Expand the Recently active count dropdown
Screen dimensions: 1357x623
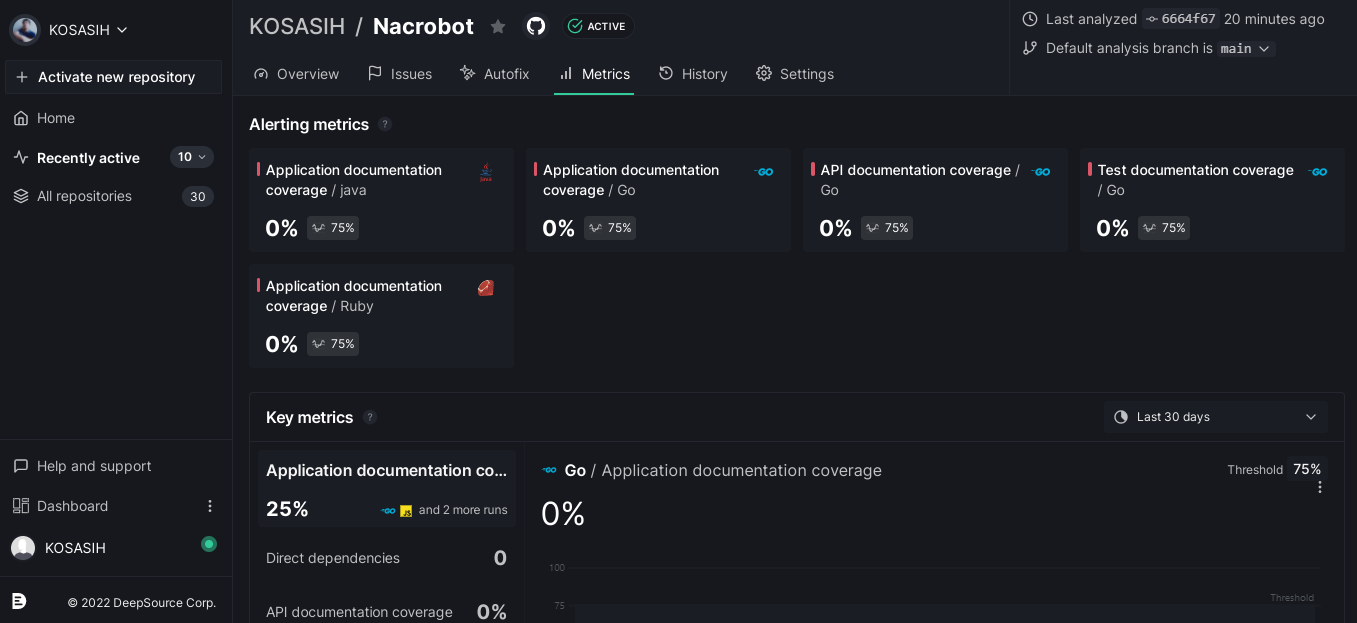point(191,157)
